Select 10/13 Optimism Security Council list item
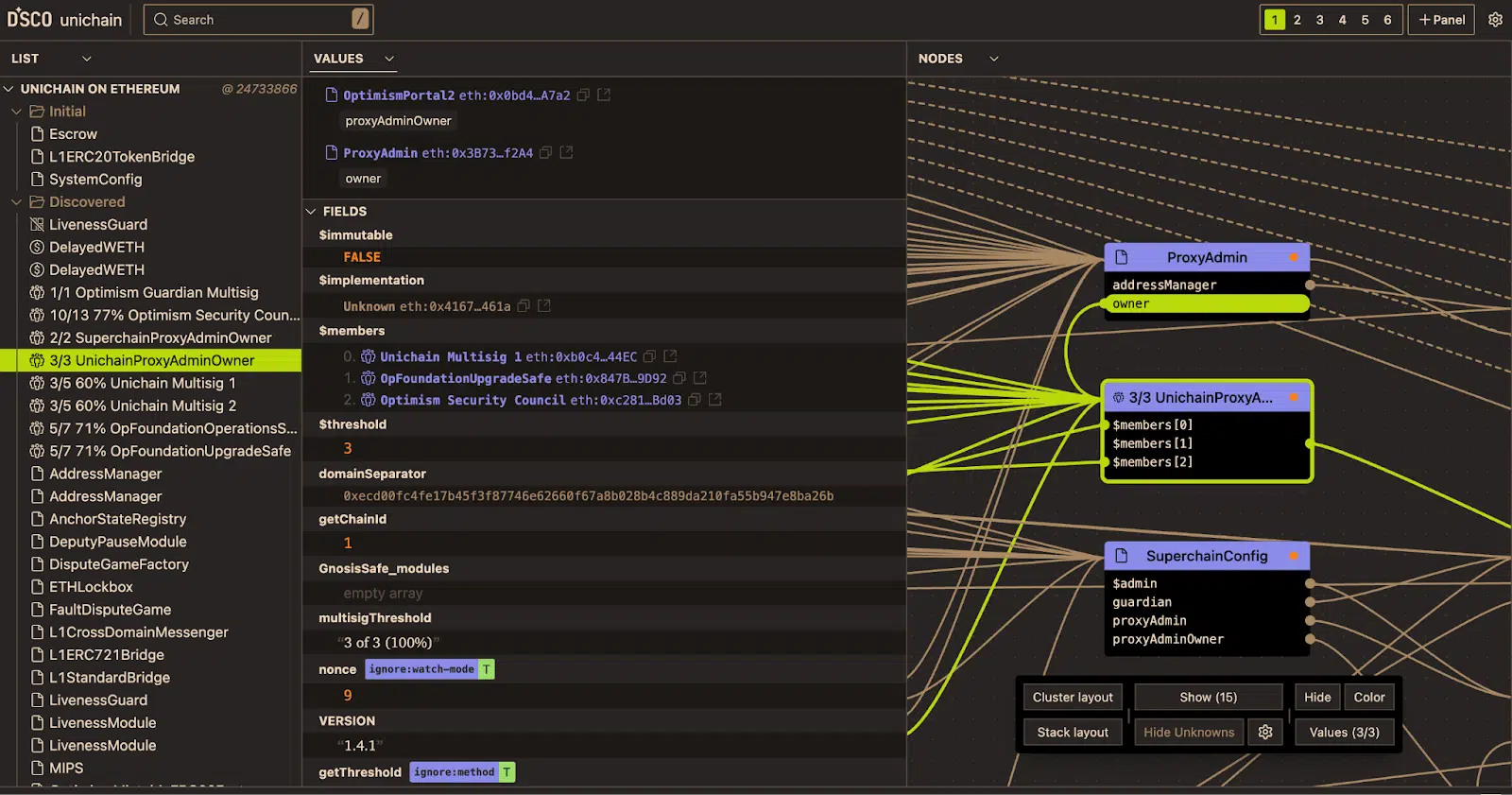The width and height of the screenshot is (1512, 795). pos(151,315)
